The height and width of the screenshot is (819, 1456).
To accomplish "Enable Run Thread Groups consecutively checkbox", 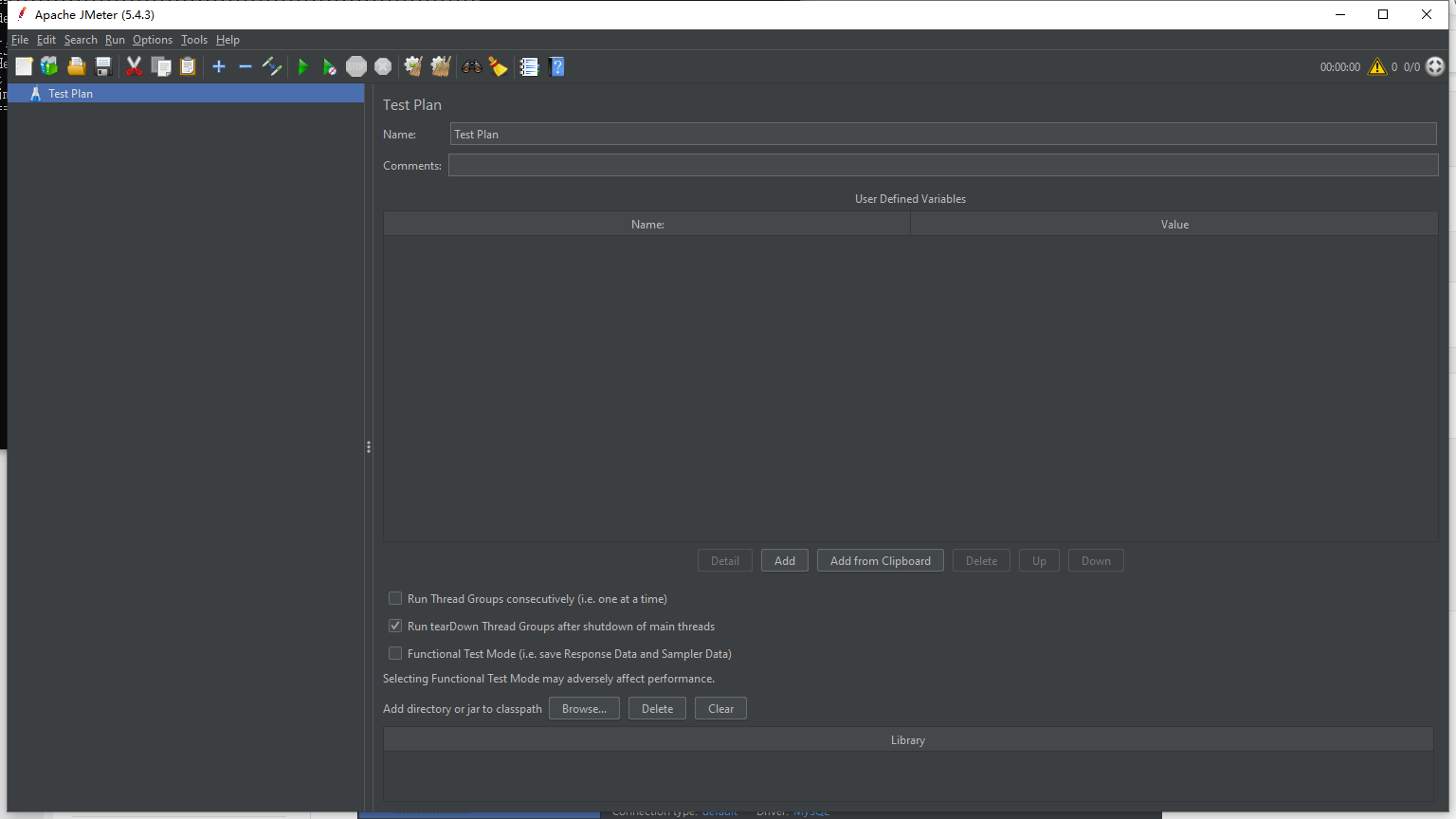I will click(395, 598).
